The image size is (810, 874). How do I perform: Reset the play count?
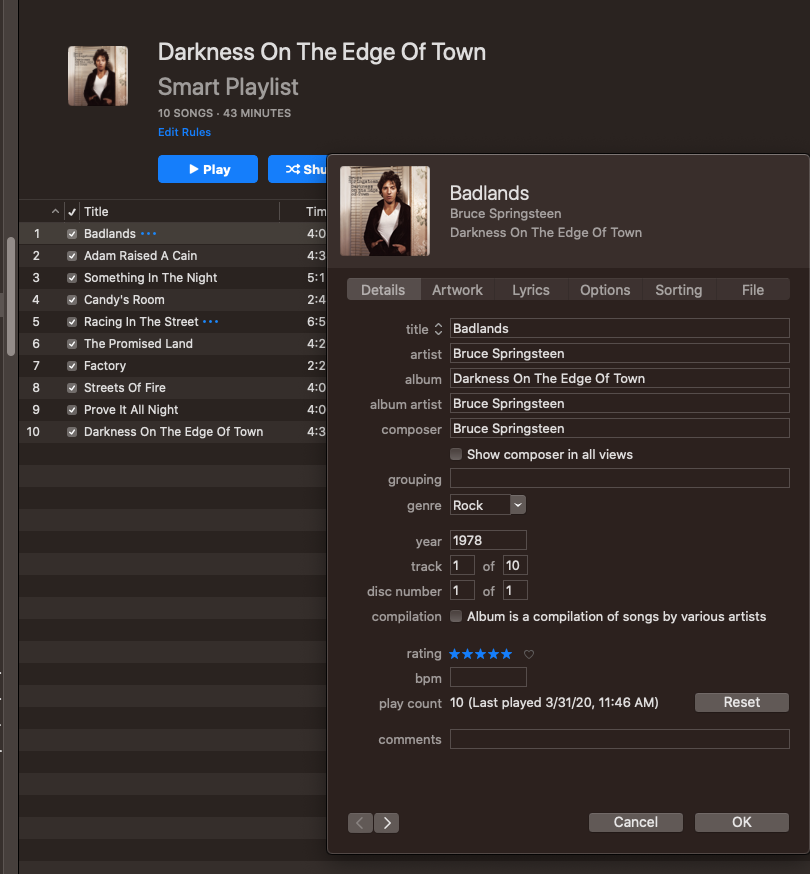coord(741,702)
